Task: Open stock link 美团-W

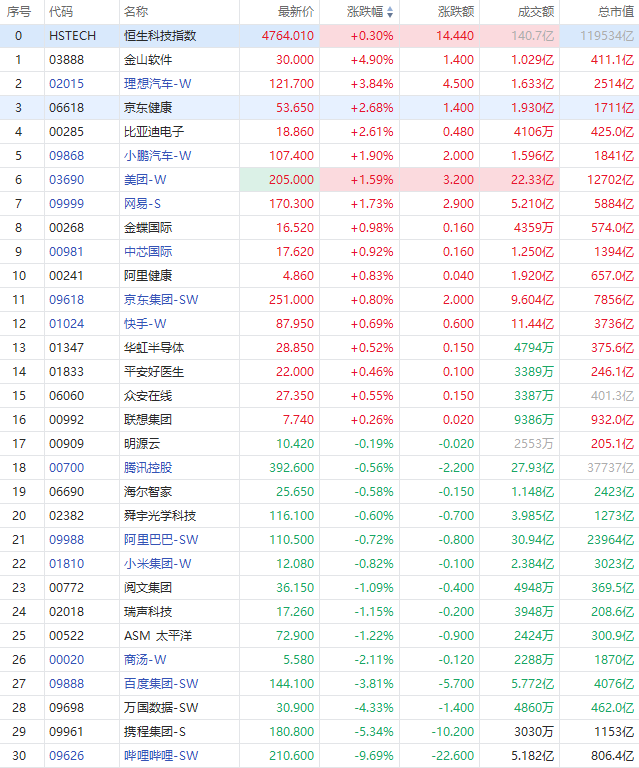Action: pyautogui.click(x=145, y=180)
